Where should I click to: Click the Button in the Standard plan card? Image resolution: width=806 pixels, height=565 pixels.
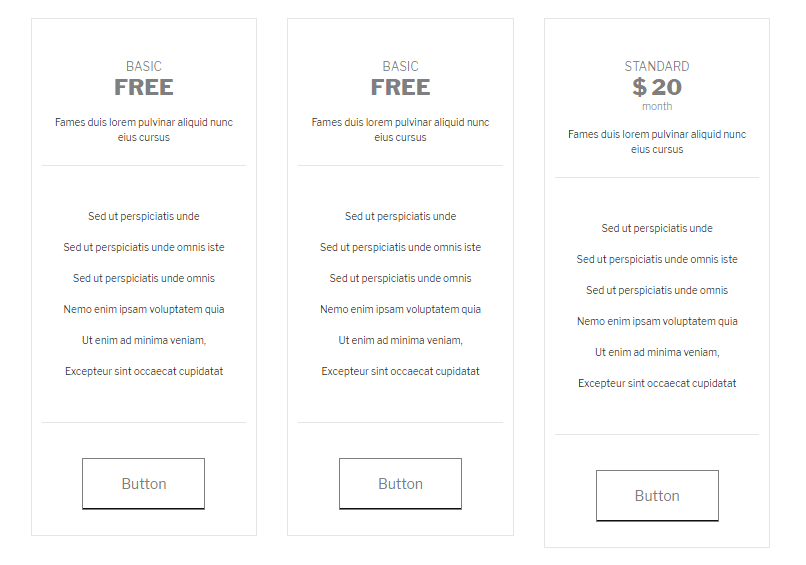point(657,496)
